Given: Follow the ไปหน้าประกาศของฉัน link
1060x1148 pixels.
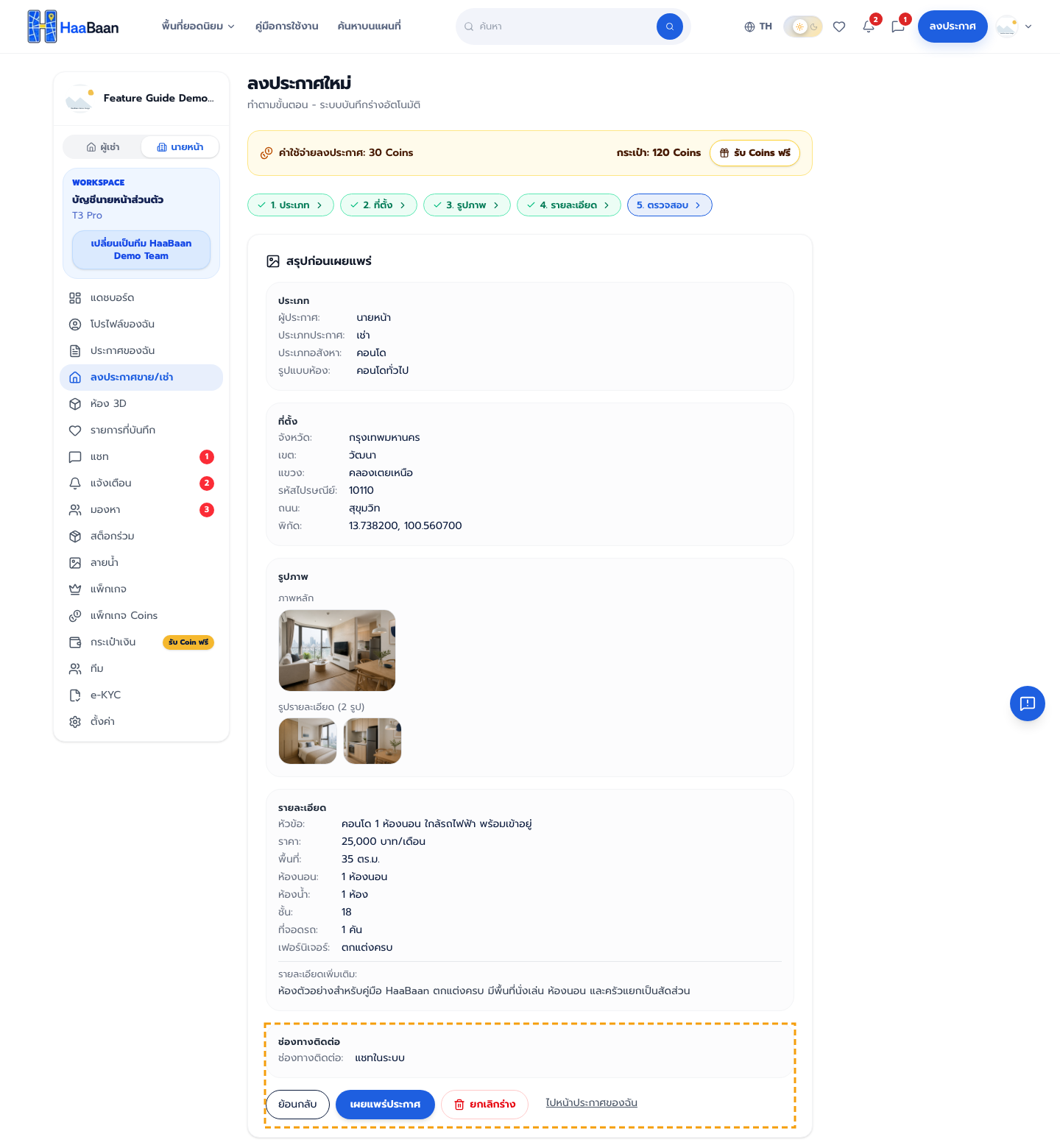Looking at the screenshot, I should [591, 1103].
